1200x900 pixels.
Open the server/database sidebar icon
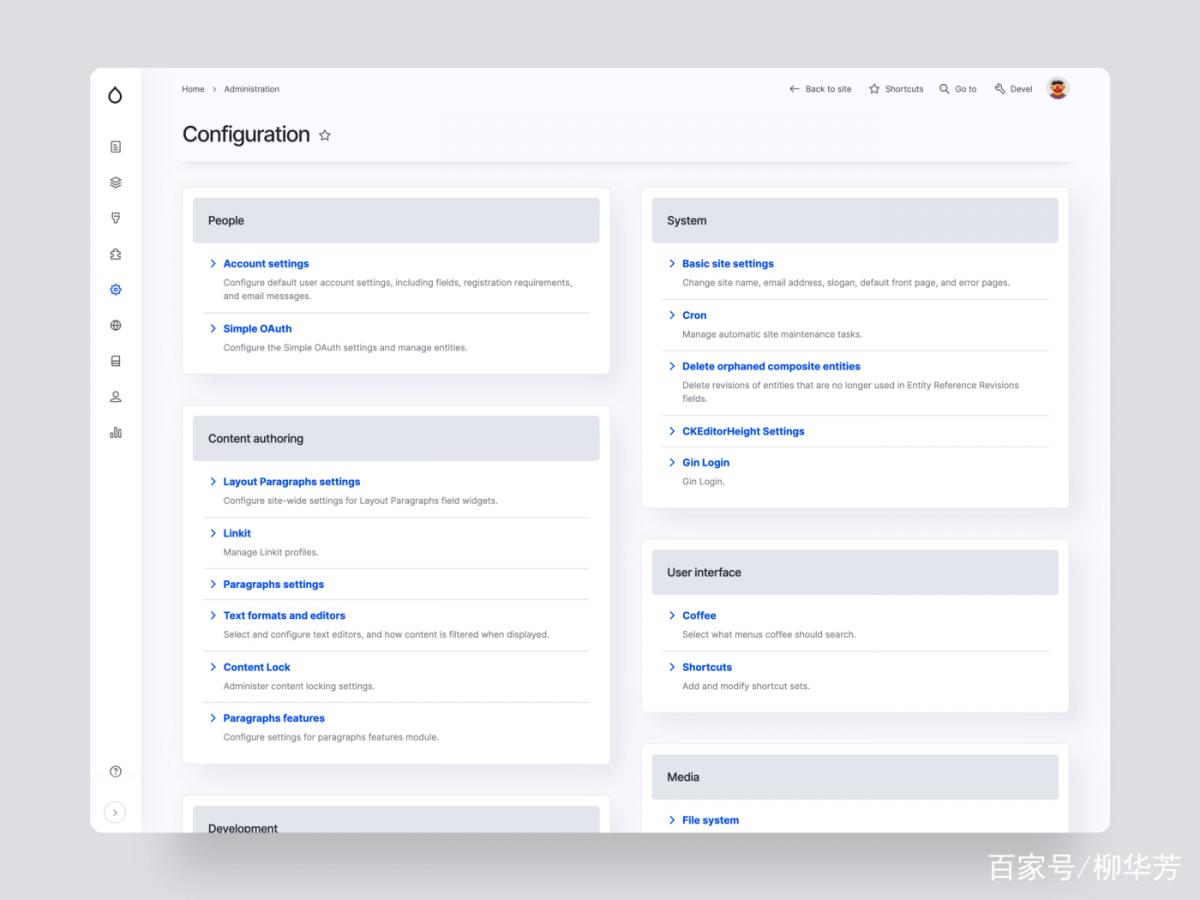pos(115,361)
